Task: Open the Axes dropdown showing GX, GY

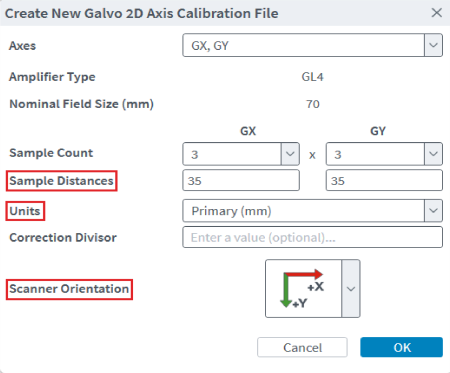Action: click(312, 45)
